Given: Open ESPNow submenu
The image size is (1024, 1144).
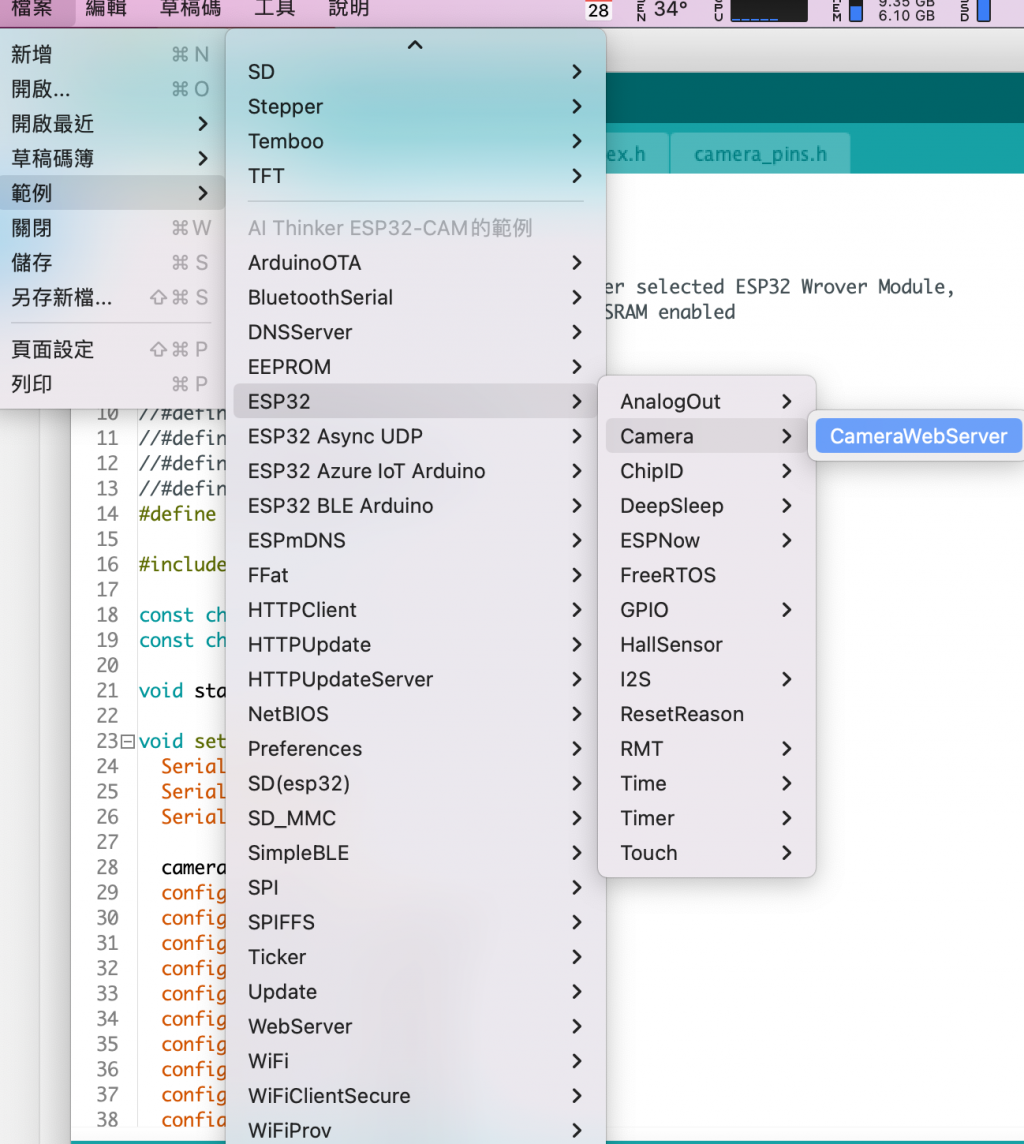Looking at the screenshot, I should click(706, 541).
